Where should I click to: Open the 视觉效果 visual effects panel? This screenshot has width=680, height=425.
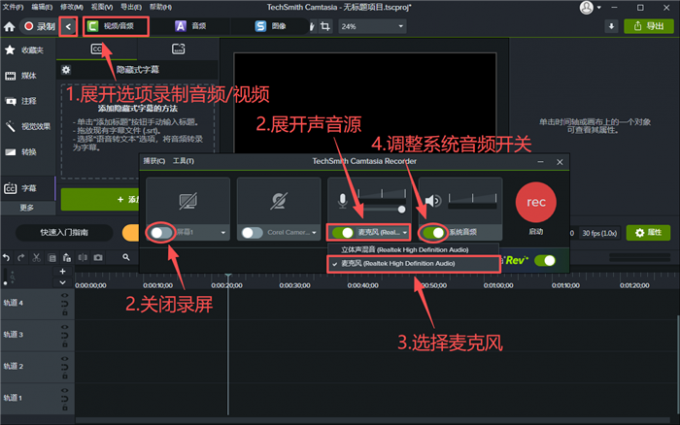click(27, 127)
